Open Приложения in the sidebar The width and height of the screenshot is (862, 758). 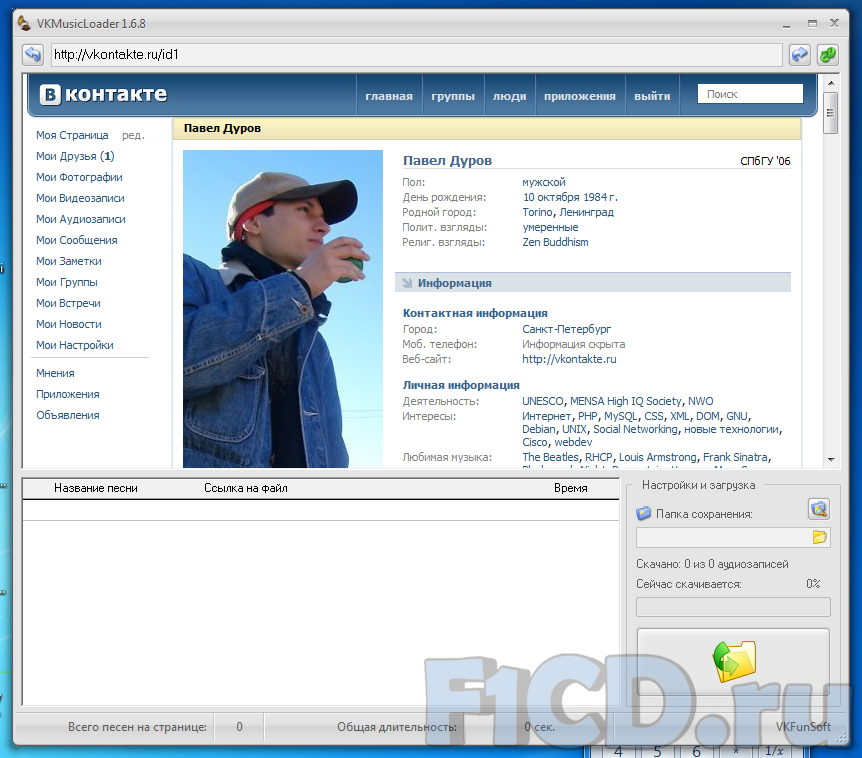pyautogui.click(x=68, y=394)
